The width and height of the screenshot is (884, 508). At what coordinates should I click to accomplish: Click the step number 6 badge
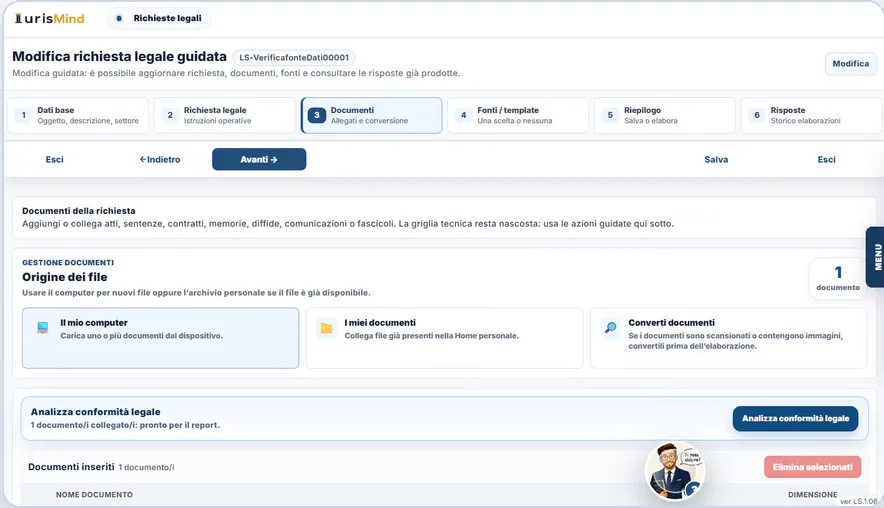click(x=757, y=115)
